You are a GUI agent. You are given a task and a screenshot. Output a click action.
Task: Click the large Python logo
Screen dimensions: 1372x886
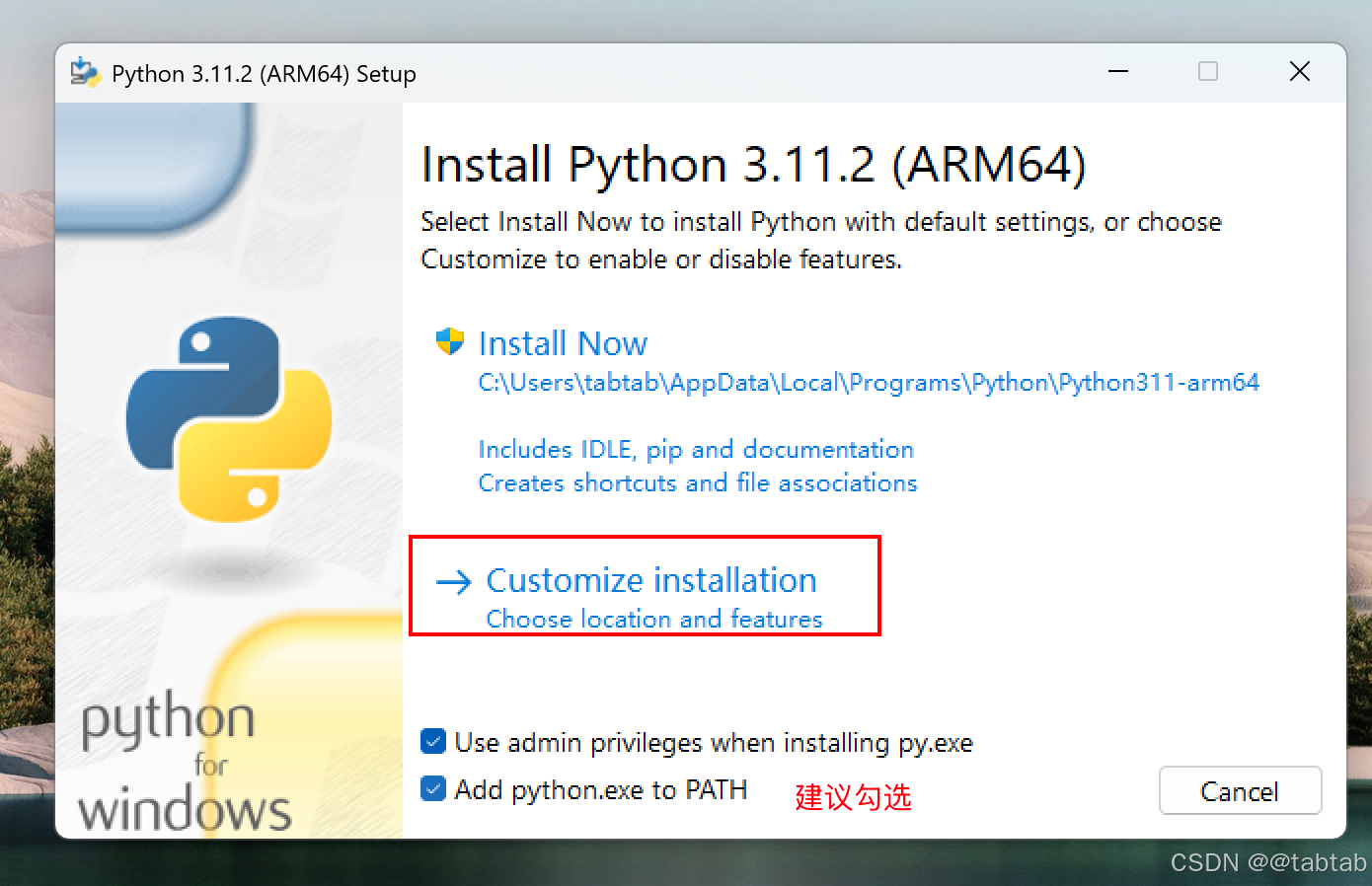click(229, 417)
